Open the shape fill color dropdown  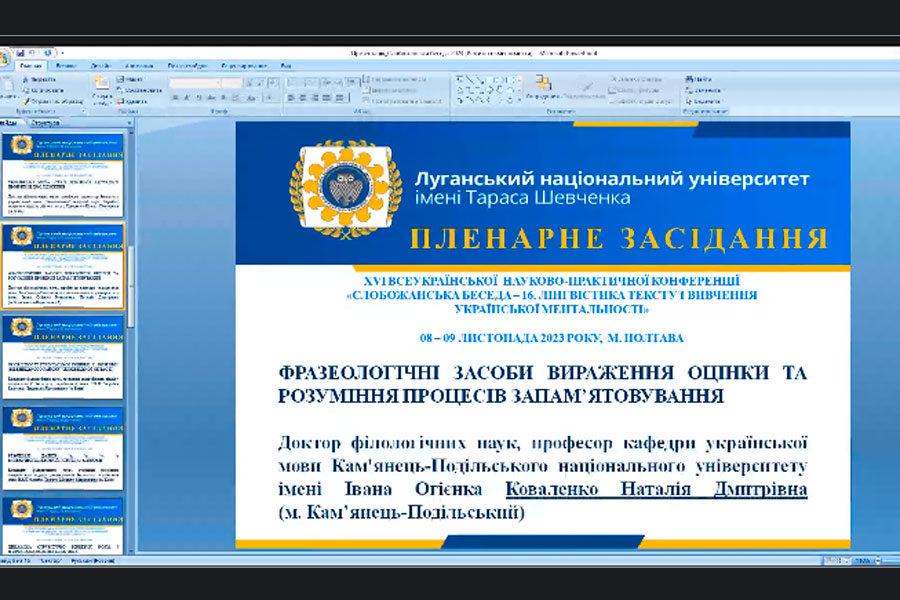636,79
